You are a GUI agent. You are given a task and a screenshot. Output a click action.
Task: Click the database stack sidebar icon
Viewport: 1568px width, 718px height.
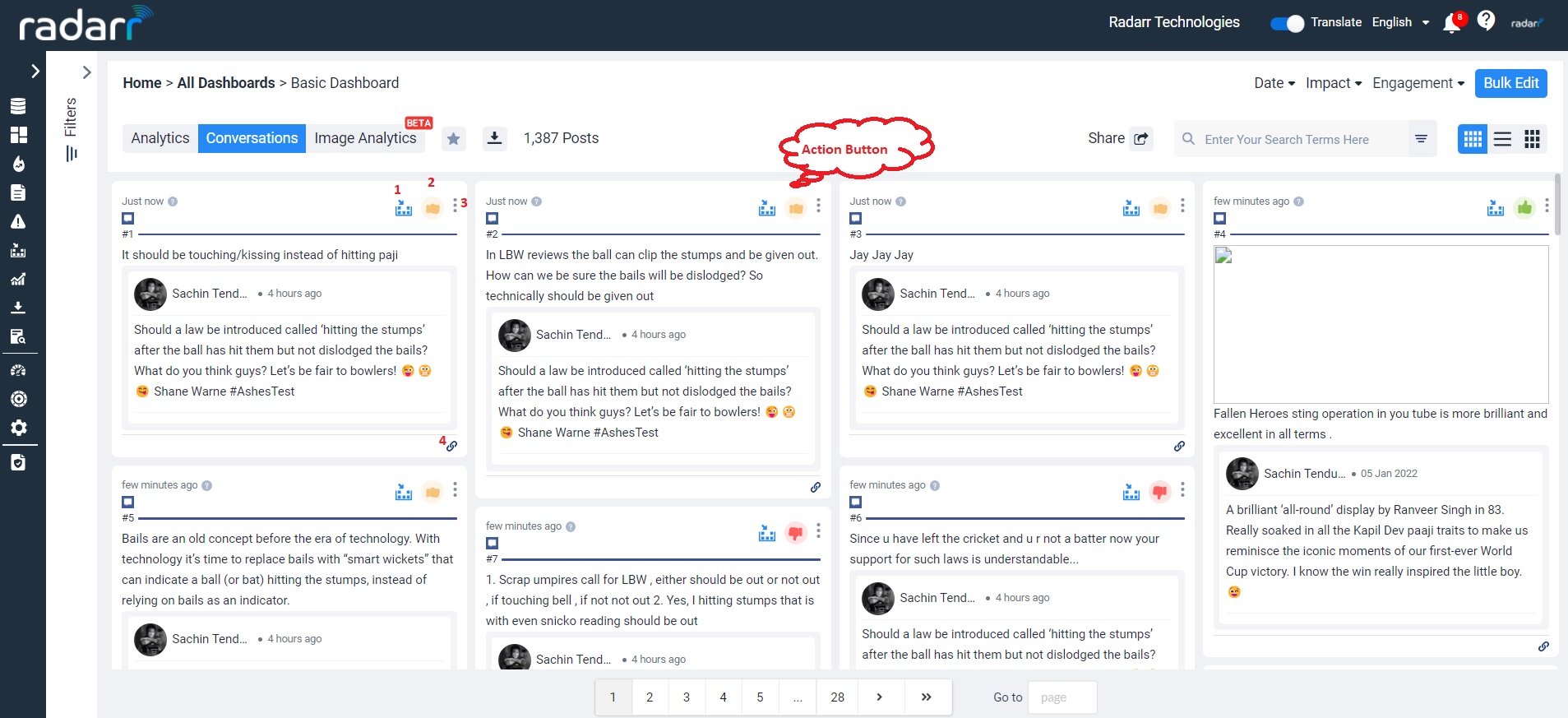point(18,105)
